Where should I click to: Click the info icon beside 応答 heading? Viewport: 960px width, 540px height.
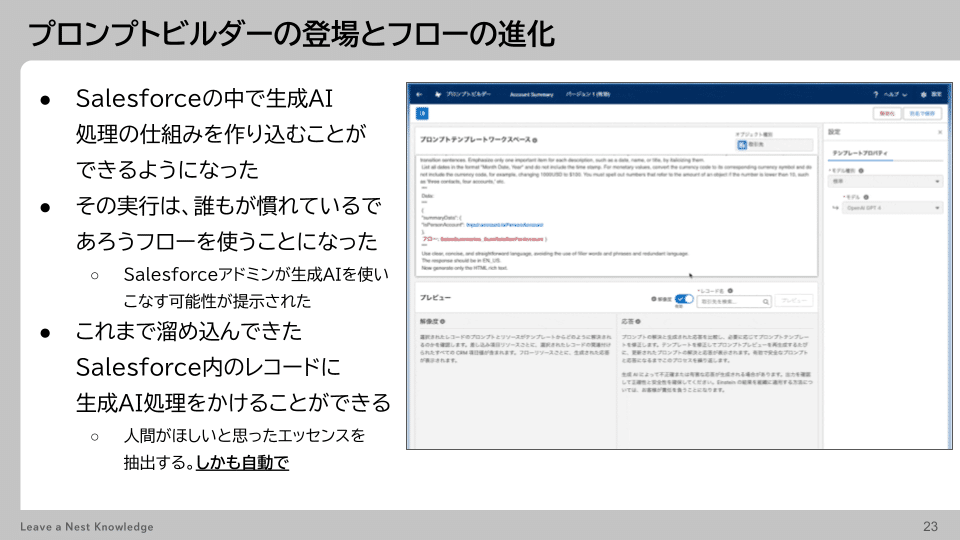click(x=638, y=321)
